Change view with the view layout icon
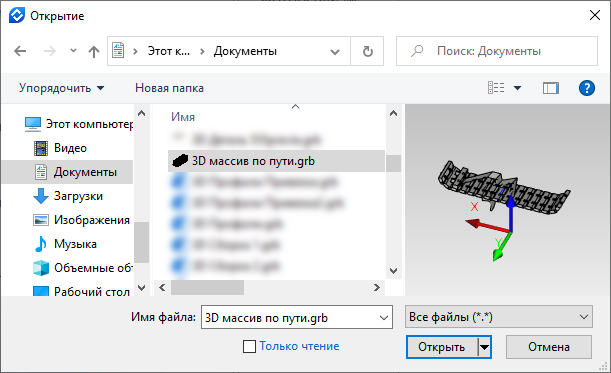Image resolution: width=611 pixels, height=373 pixels. (496, 88)
